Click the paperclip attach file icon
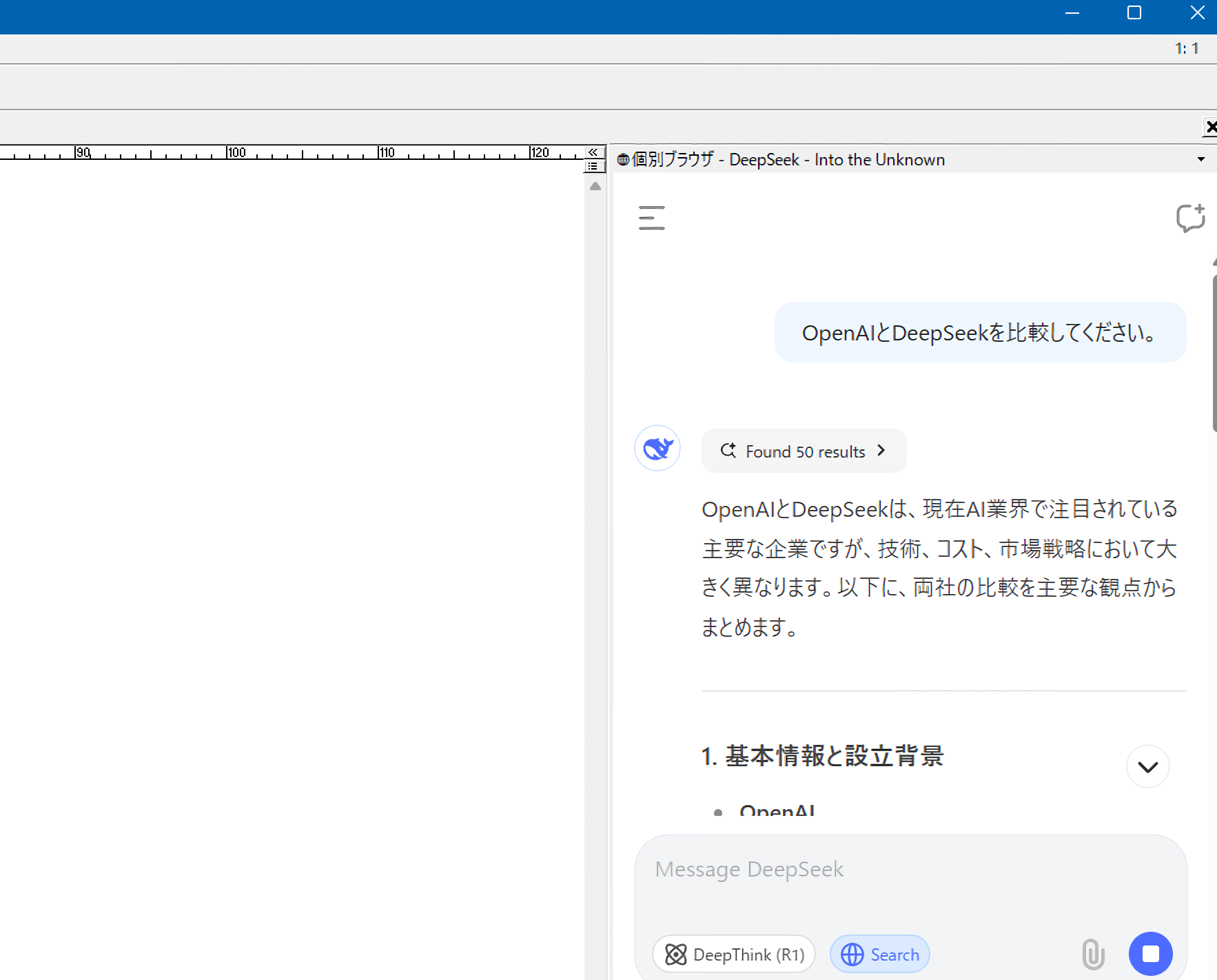Screen dimensions: 1217x980 click(x=1093, y=955)
